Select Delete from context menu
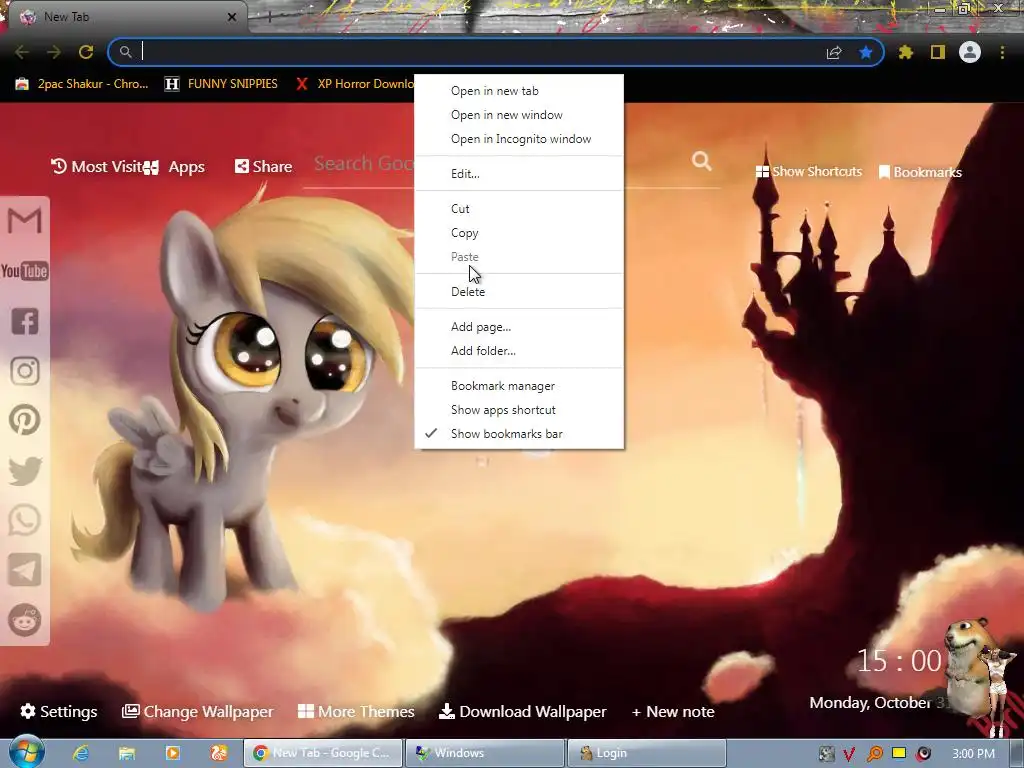 pos(519,292)
